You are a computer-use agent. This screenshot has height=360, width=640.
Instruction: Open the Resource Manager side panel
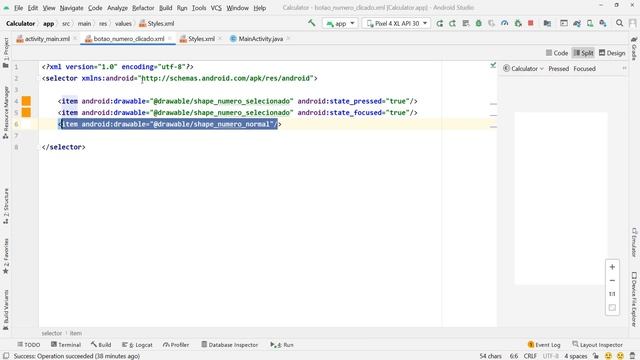coord(6,112)
